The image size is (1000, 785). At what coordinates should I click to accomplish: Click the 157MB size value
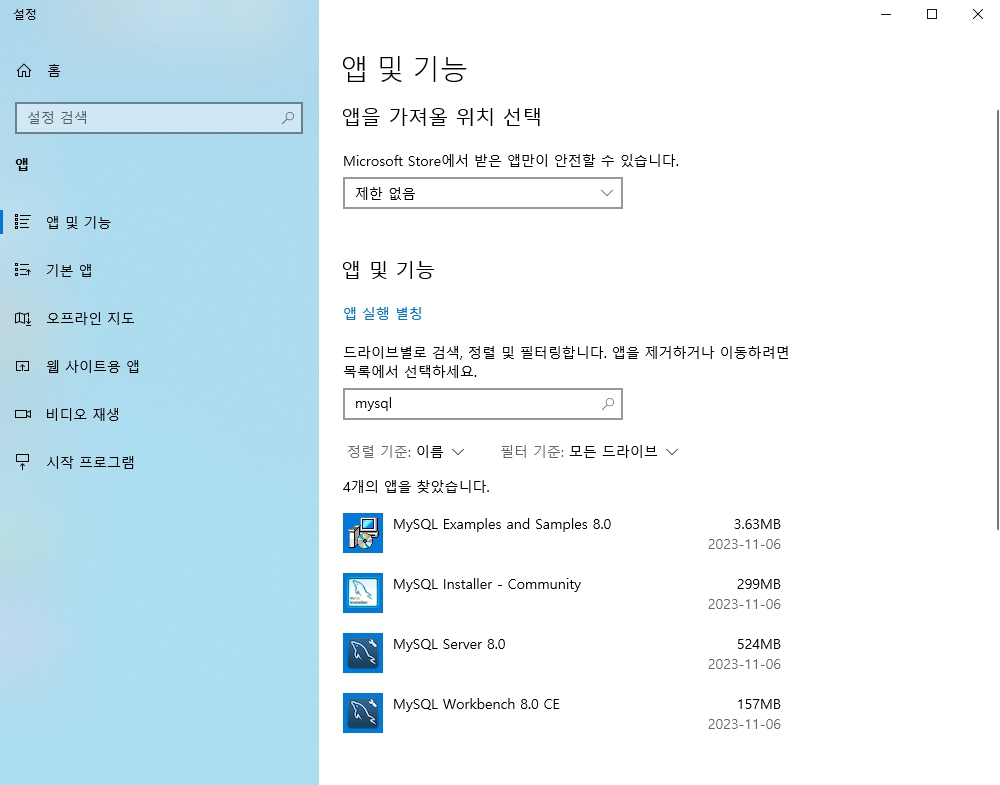759,704
